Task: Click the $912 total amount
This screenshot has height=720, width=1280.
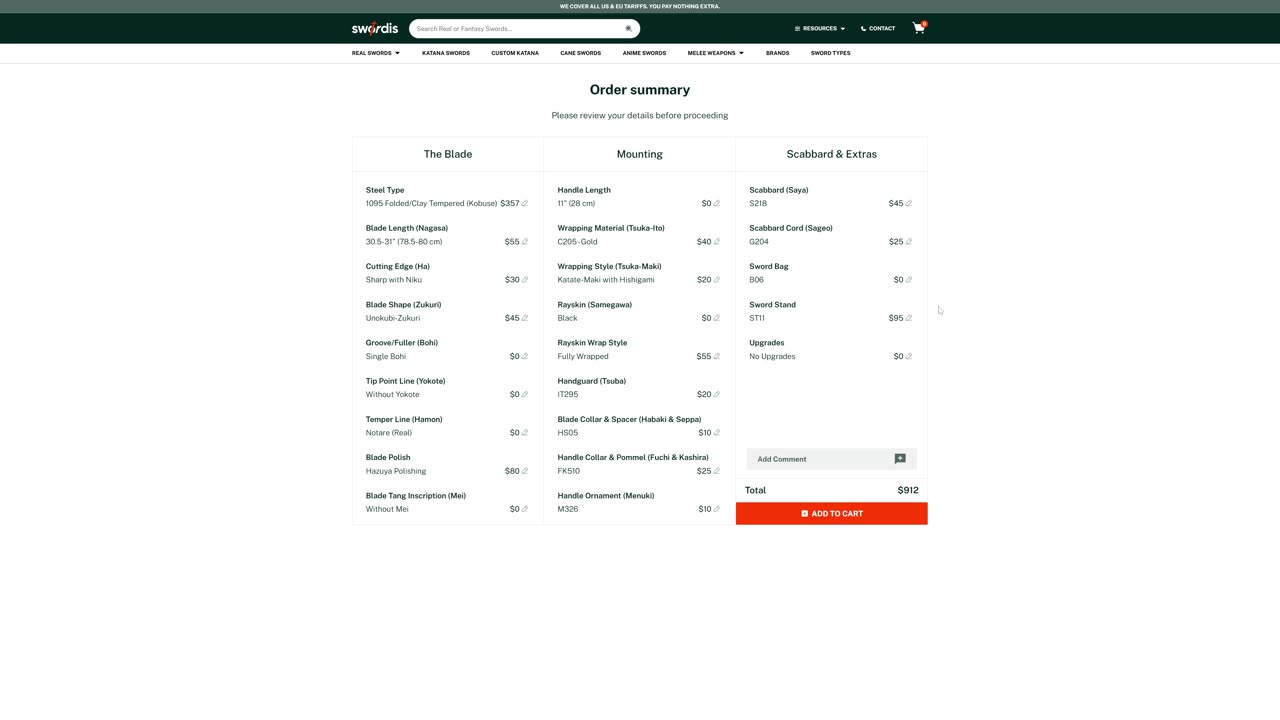Action: [x=908, y=490]
